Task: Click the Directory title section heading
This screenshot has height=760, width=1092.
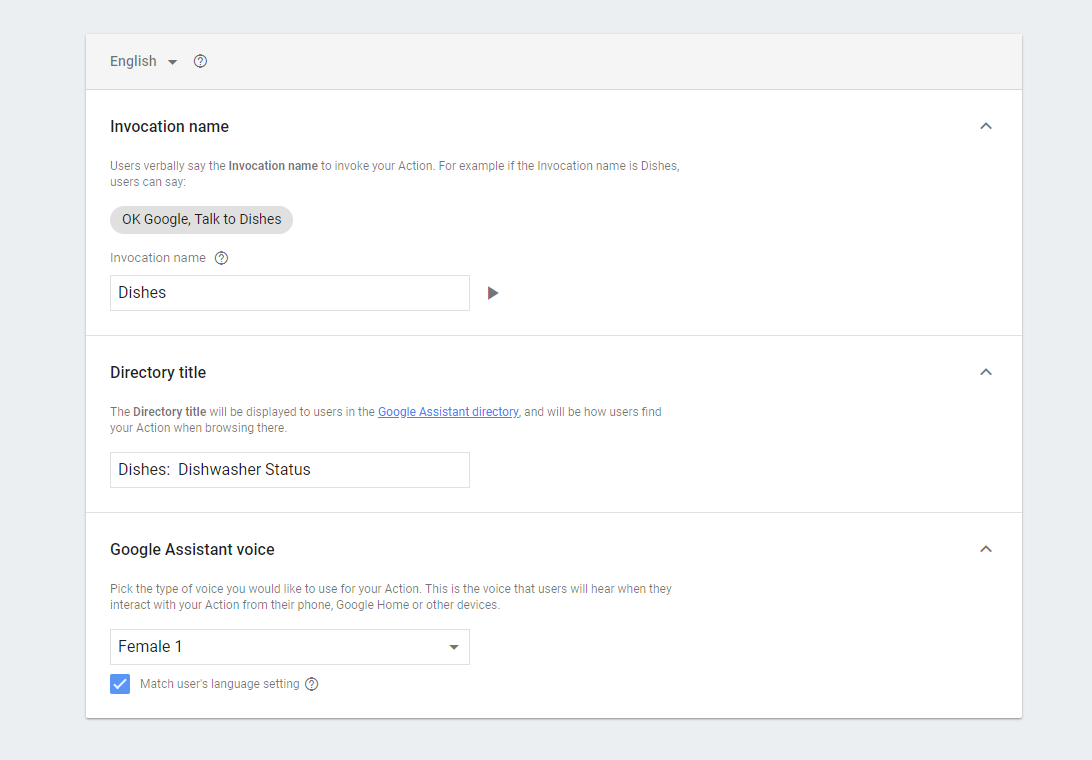Action: 158,373
